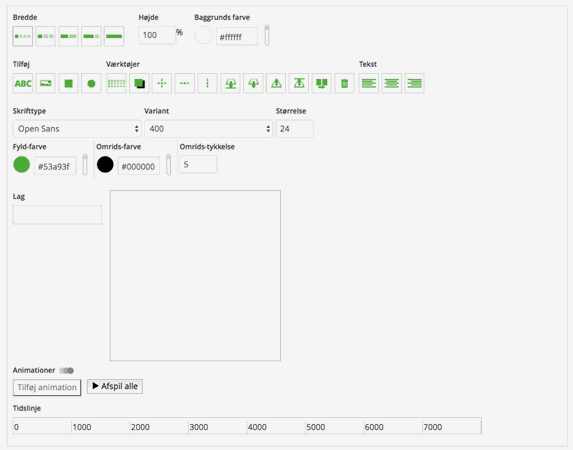The image size is (573, 450).
Task: Click the 3000 mark on Tidslinje
Action: tap(198, 427)
